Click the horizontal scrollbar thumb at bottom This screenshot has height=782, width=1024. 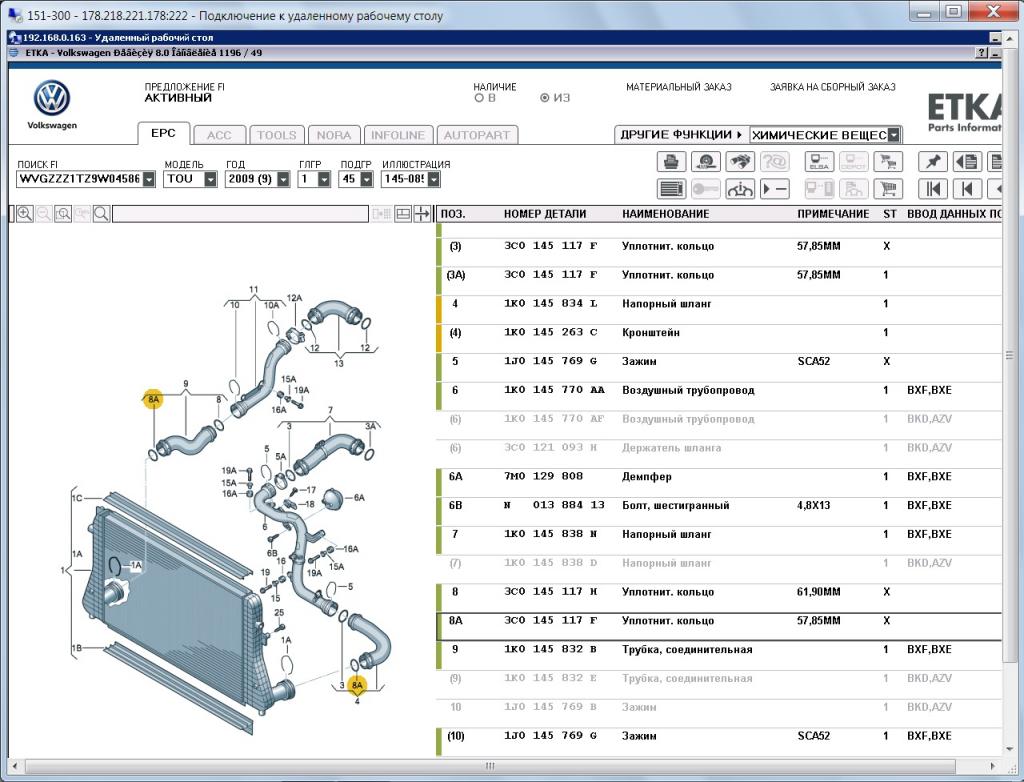490,766
